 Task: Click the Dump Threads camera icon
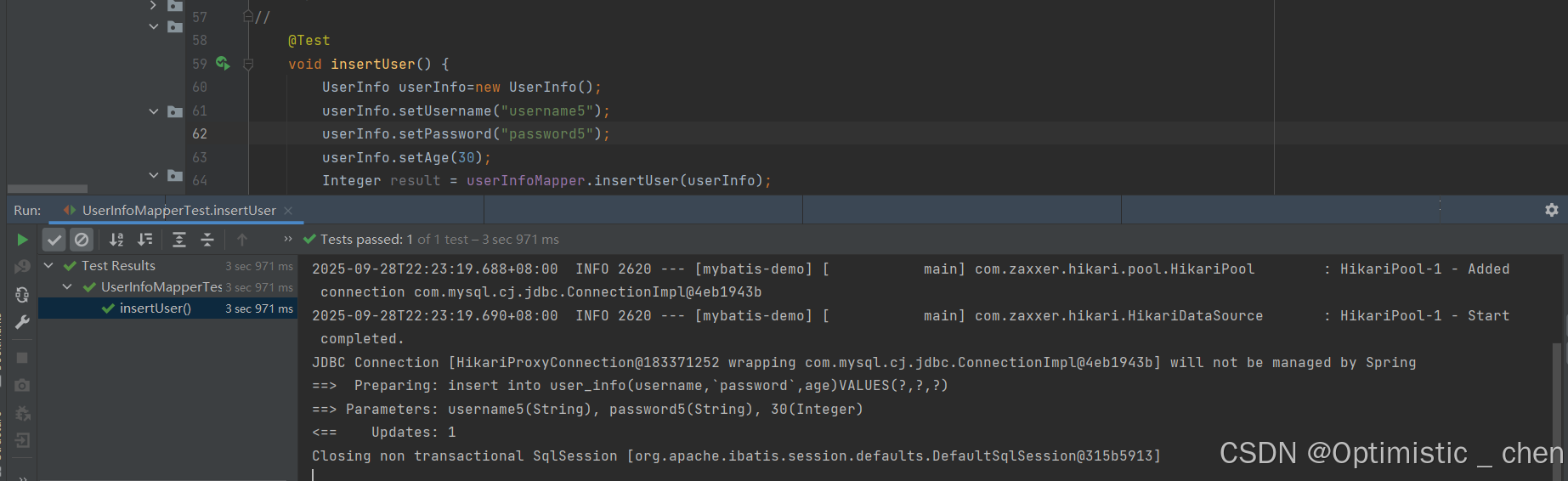22,385
